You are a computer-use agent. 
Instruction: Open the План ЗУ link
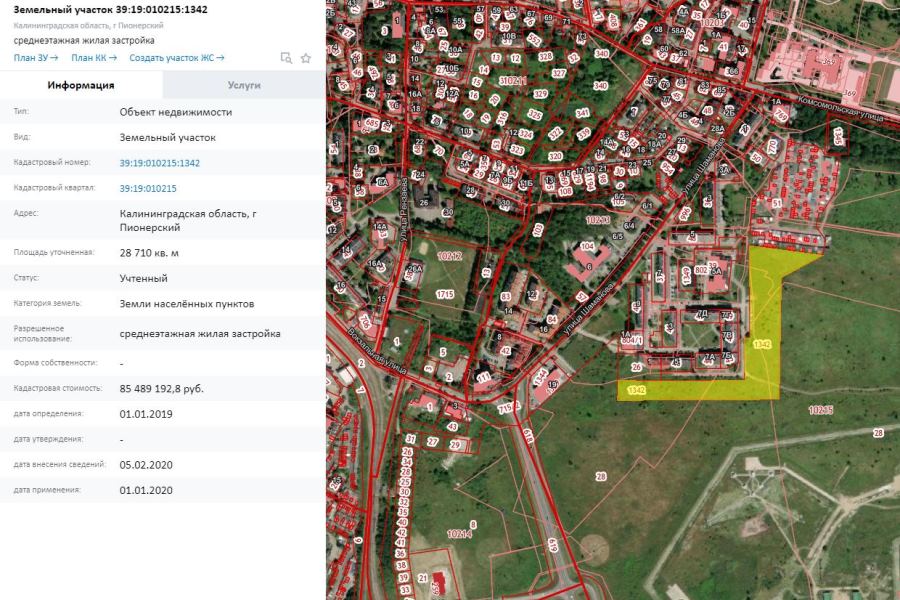pyautogui.click(x=36, y=58)
